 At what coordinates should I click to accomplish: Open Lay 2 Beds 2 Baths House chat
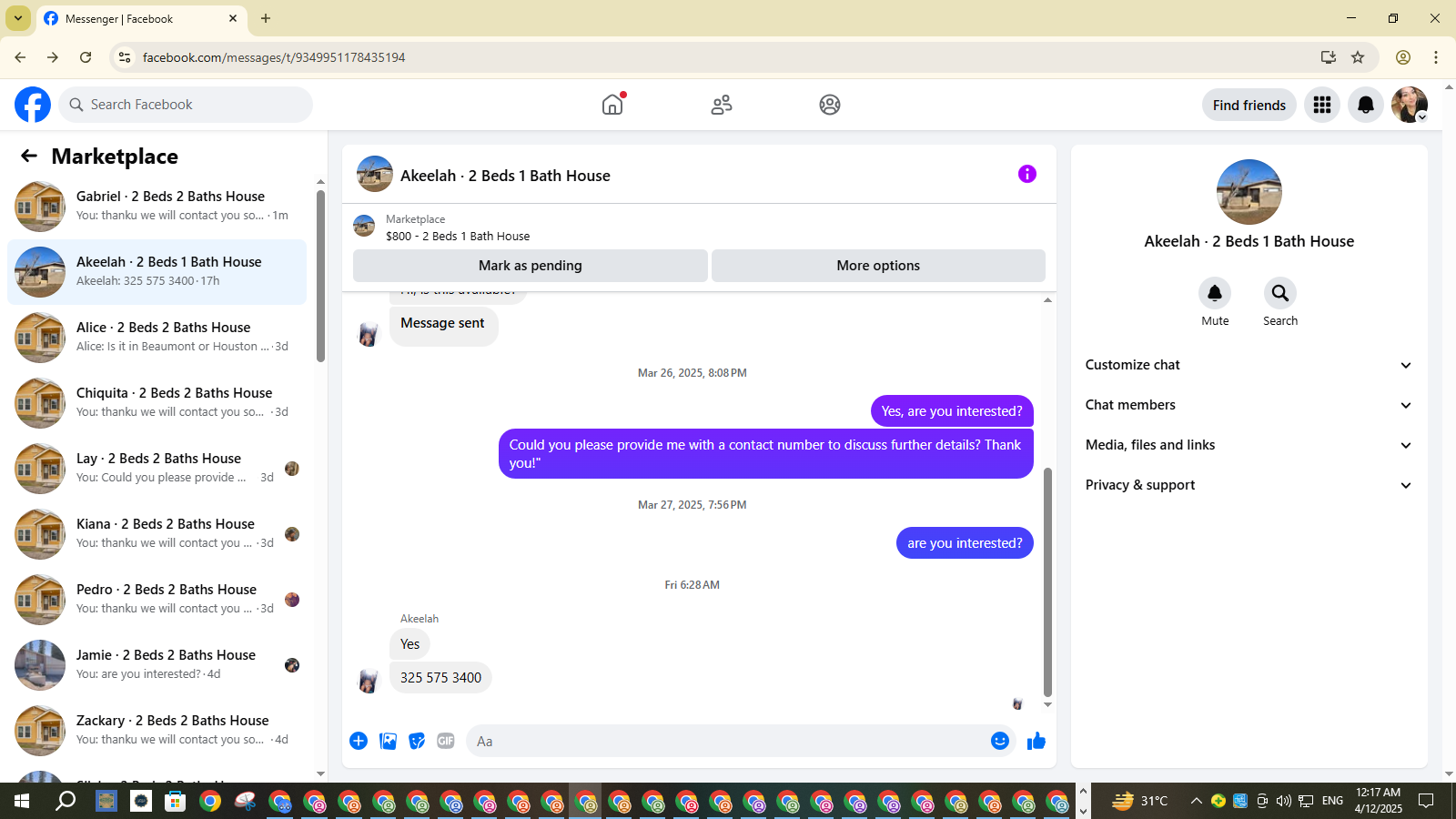157,469
